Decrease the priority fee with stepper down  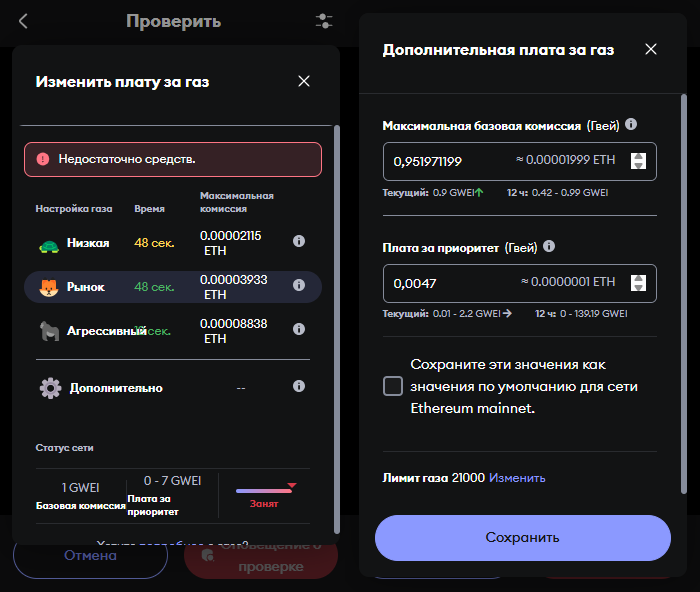tap(638, 287)
